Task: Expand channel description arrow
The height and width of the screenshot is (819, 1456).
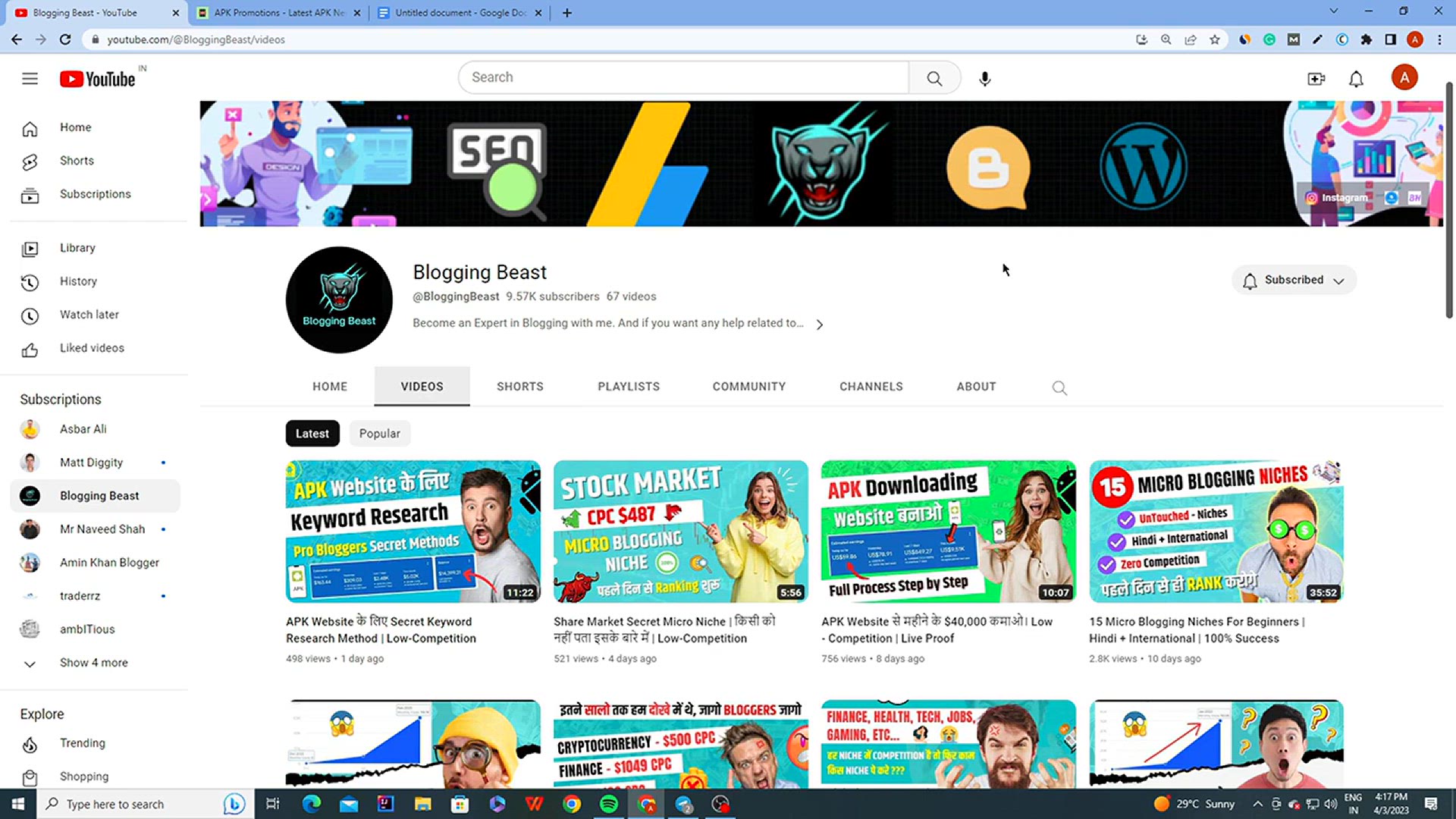Action: (x=820, y=325)
